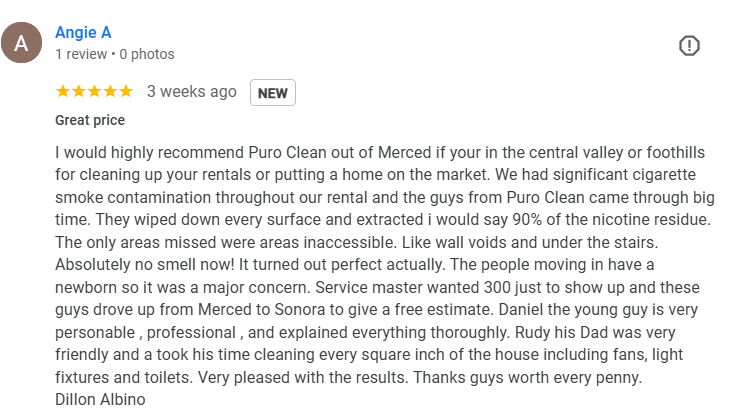Select the third yellow rating star
The image size is (736, 420).
pos(94,91)
